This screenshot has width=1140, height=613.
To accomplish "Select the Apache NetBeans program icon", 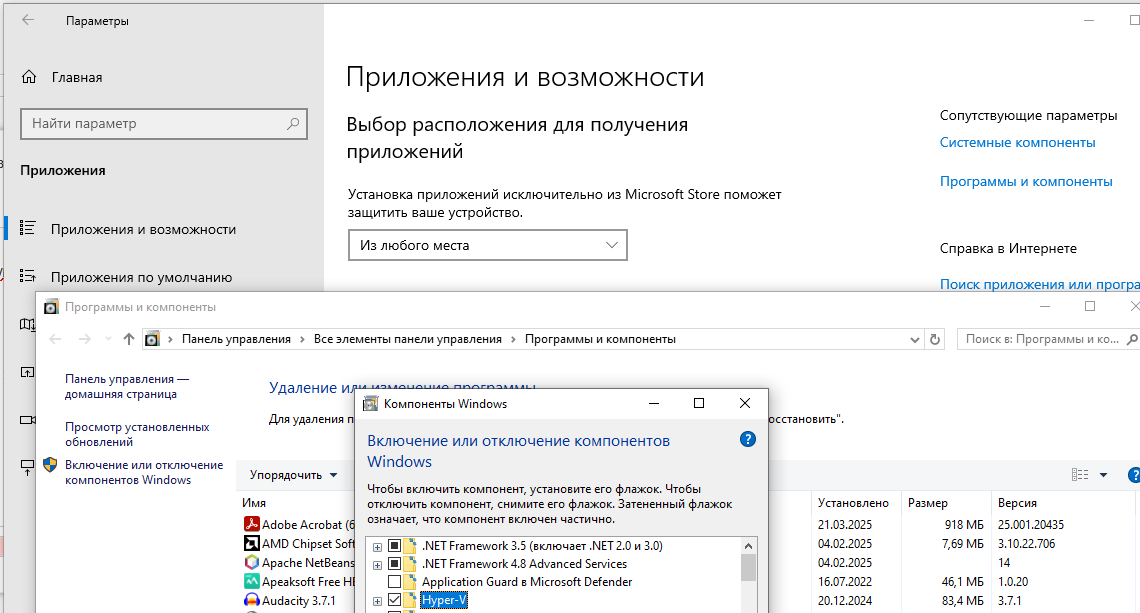I will click(252, 563).
